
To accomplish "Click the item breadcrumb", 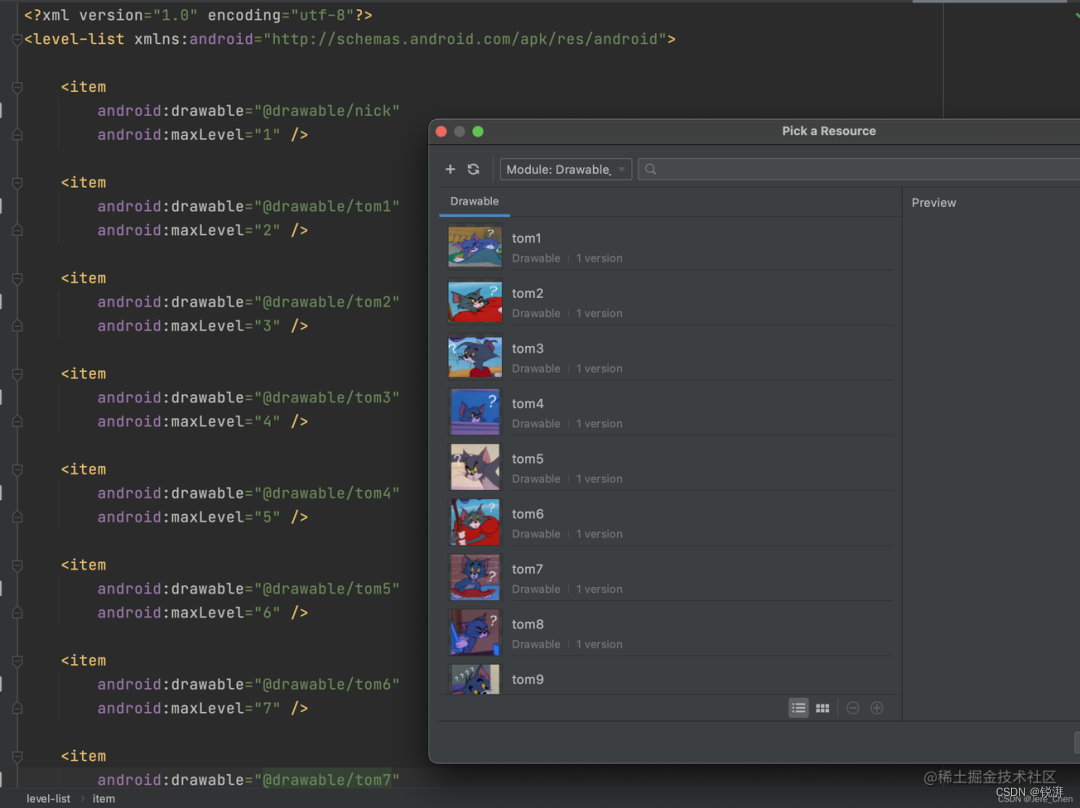I will (x=104, y=799).
